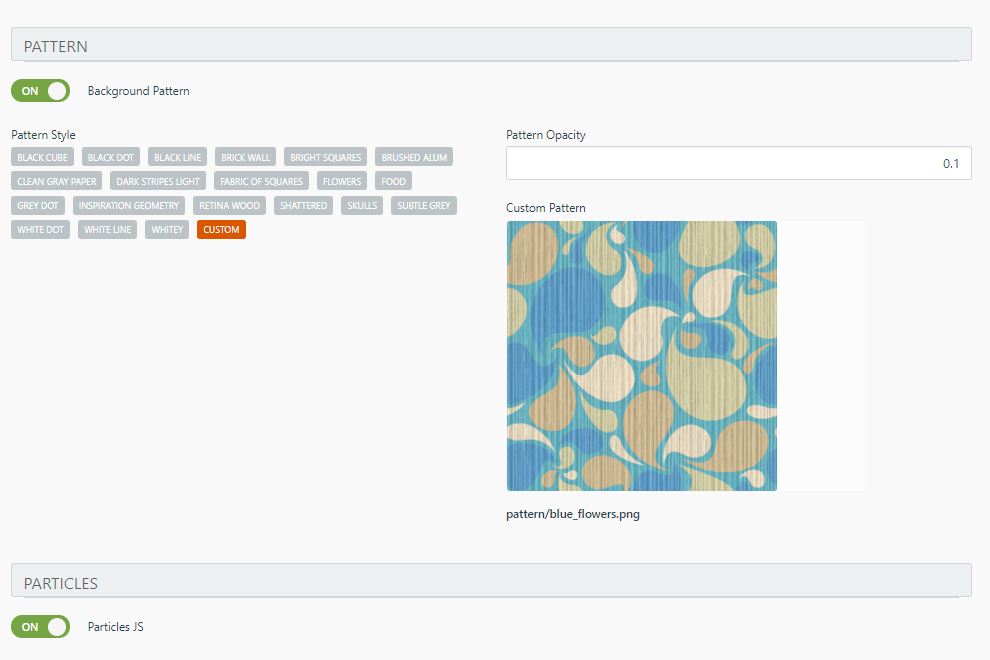Choose the Food pattern style

click(x=393, y=181)
